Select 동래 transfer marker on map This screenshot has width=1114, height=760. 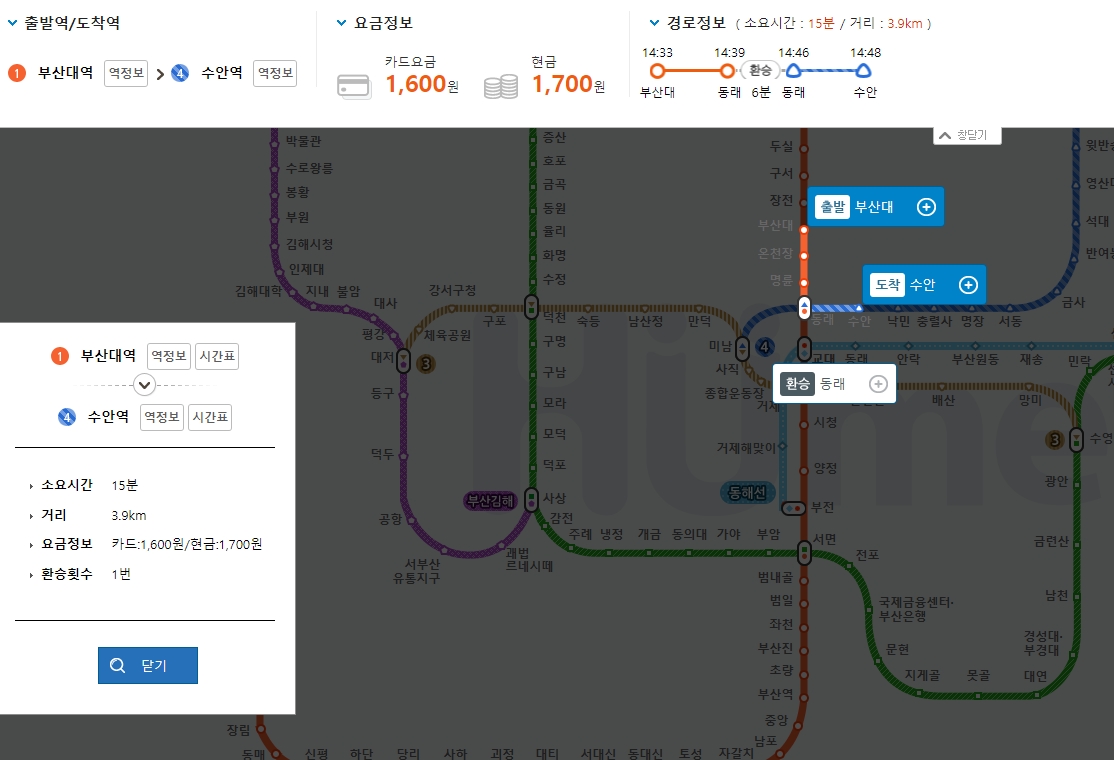click(x=804, y=308)
